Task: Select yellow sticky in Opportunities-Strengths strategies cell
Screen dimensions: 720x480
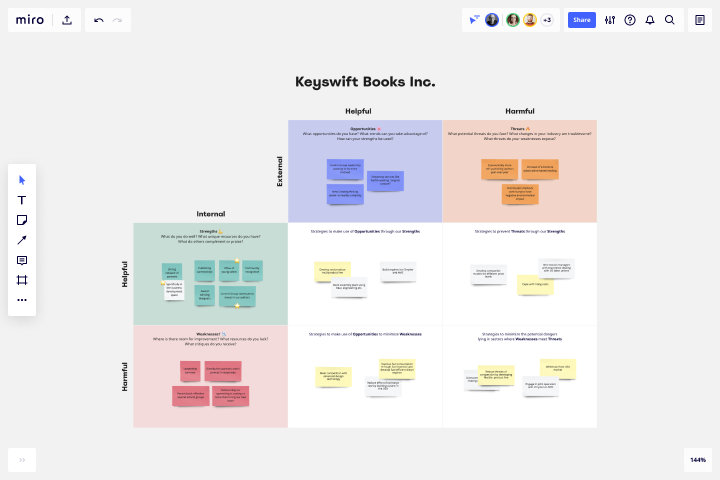Action: 332,271
